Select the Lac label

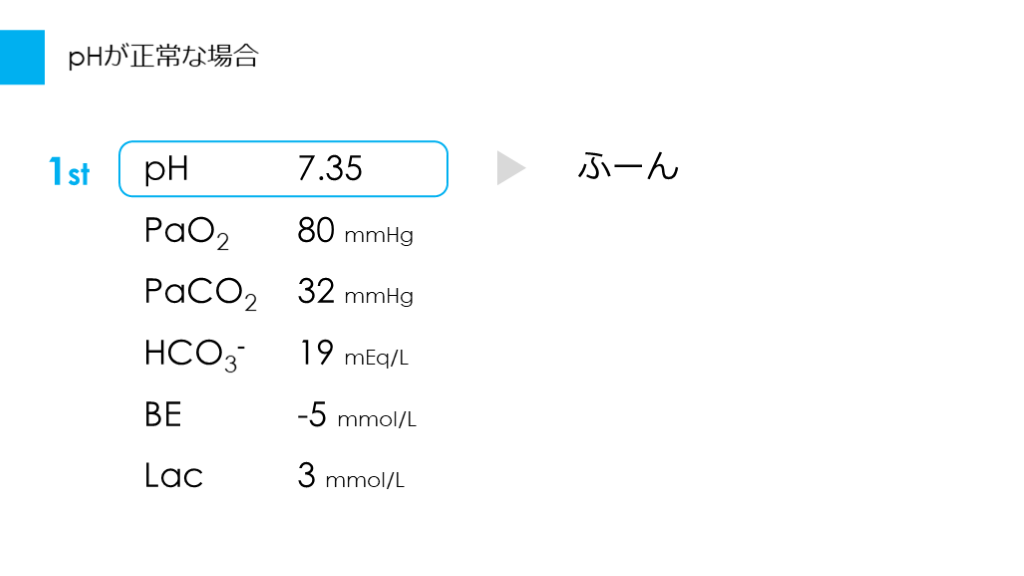tap(173, 475)
